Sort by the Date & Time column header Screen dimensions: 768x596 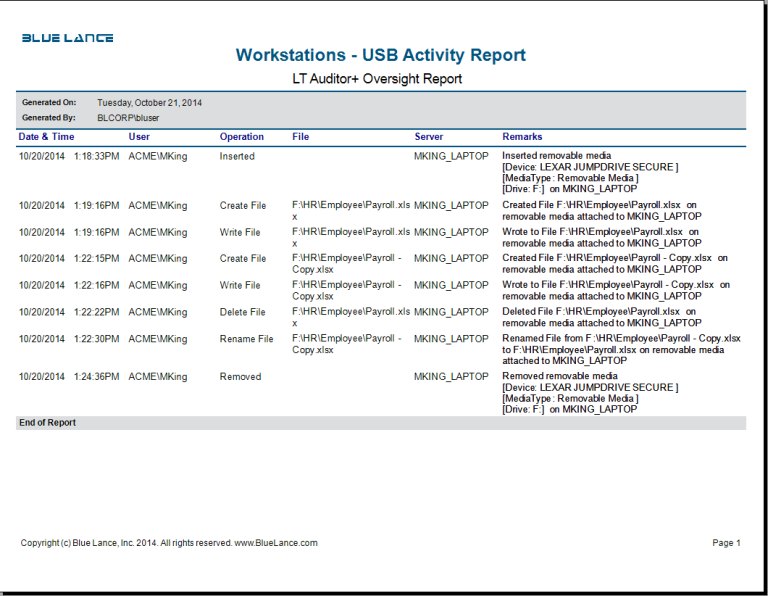(x=46, y=137)
